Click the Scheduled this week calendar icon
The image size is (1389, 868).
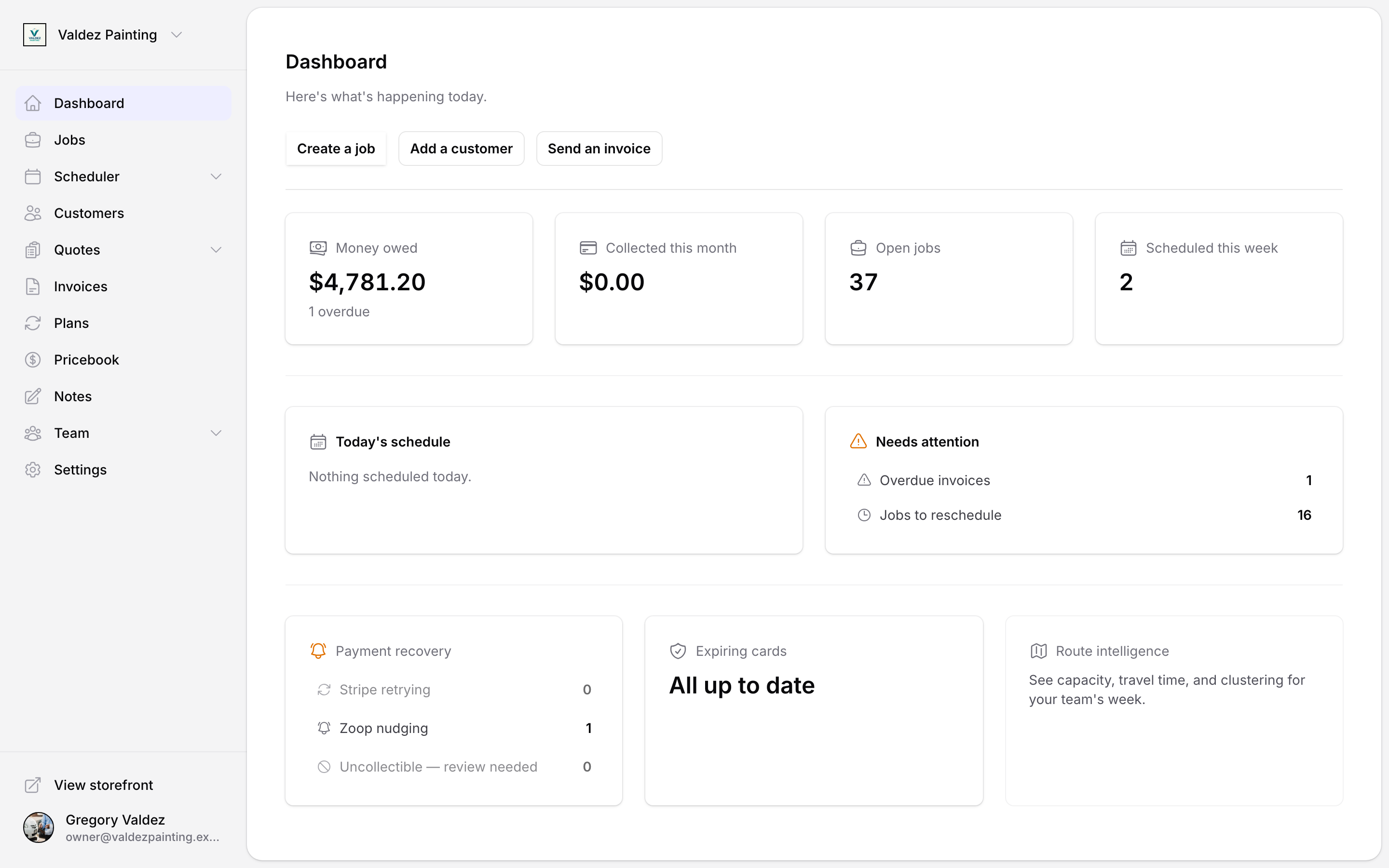[1129, 248]
